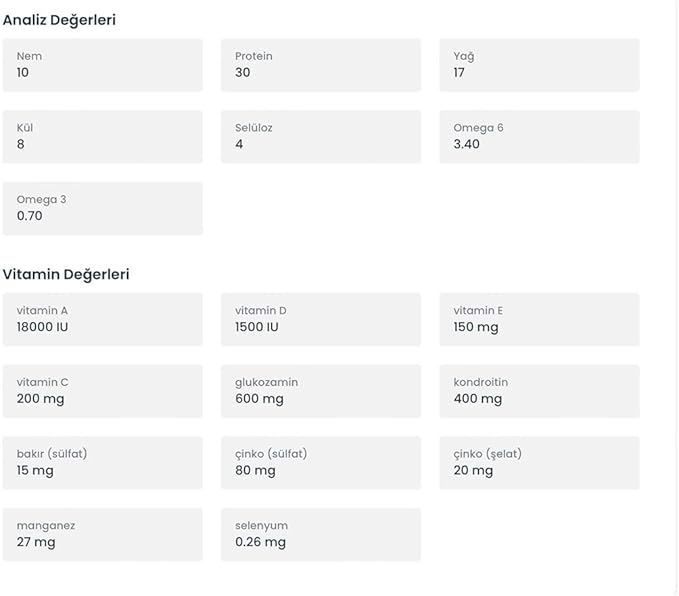Click the vitamin D 1500 IU card
This screenshot has width=679, height=596.
(x=320, y=319)
